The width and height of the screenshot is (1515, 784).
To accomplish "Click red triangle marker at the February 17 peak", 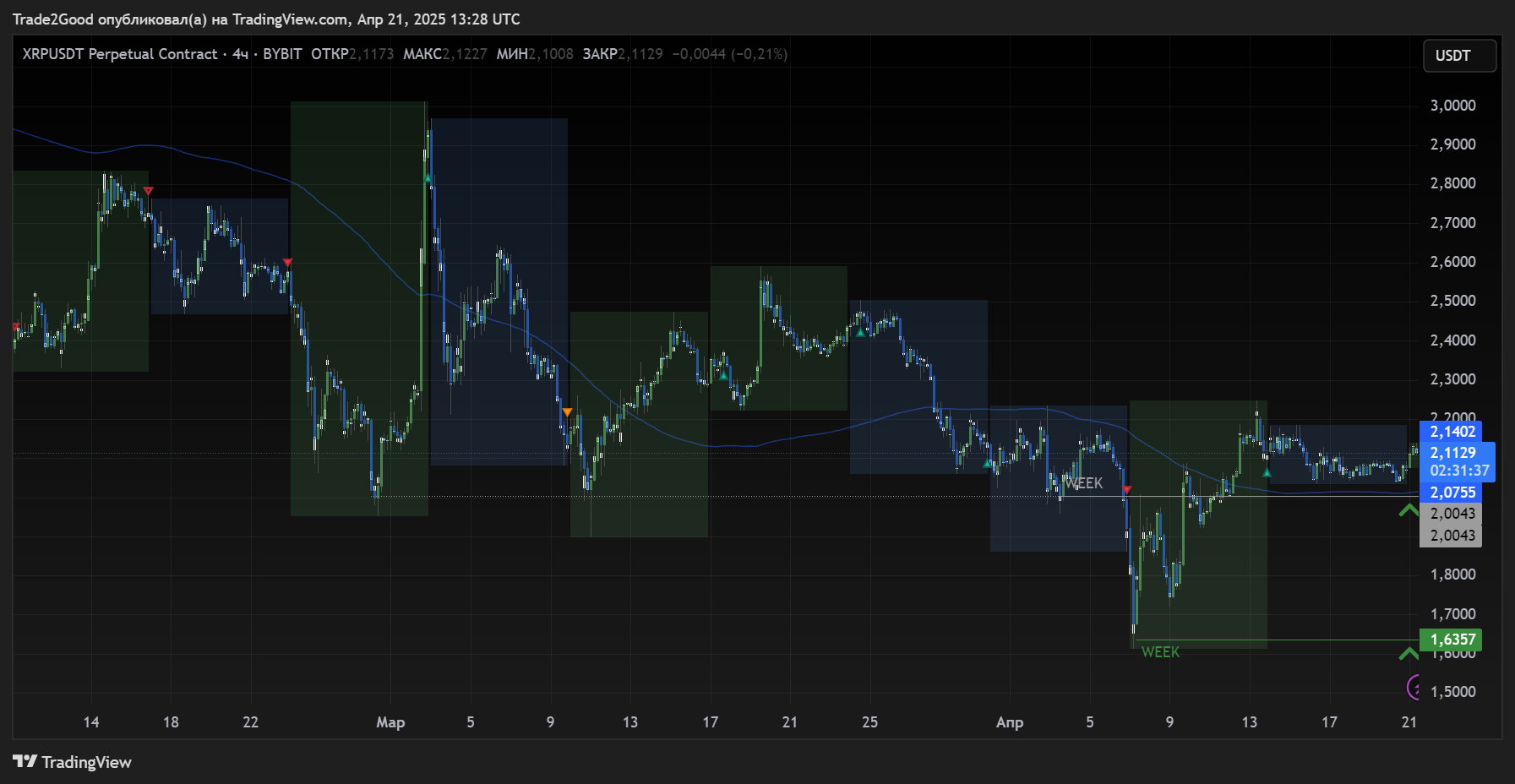I will (148, 192).
